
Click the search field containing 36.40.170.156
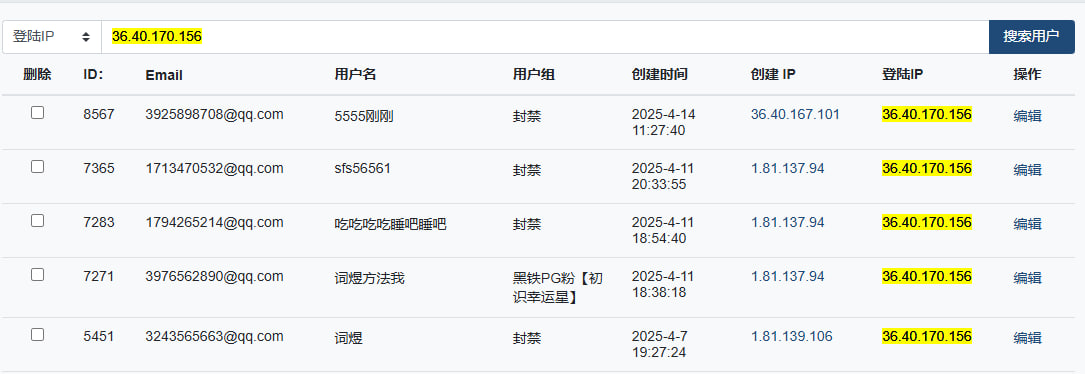pyautogui.click(x=545, y=37)
